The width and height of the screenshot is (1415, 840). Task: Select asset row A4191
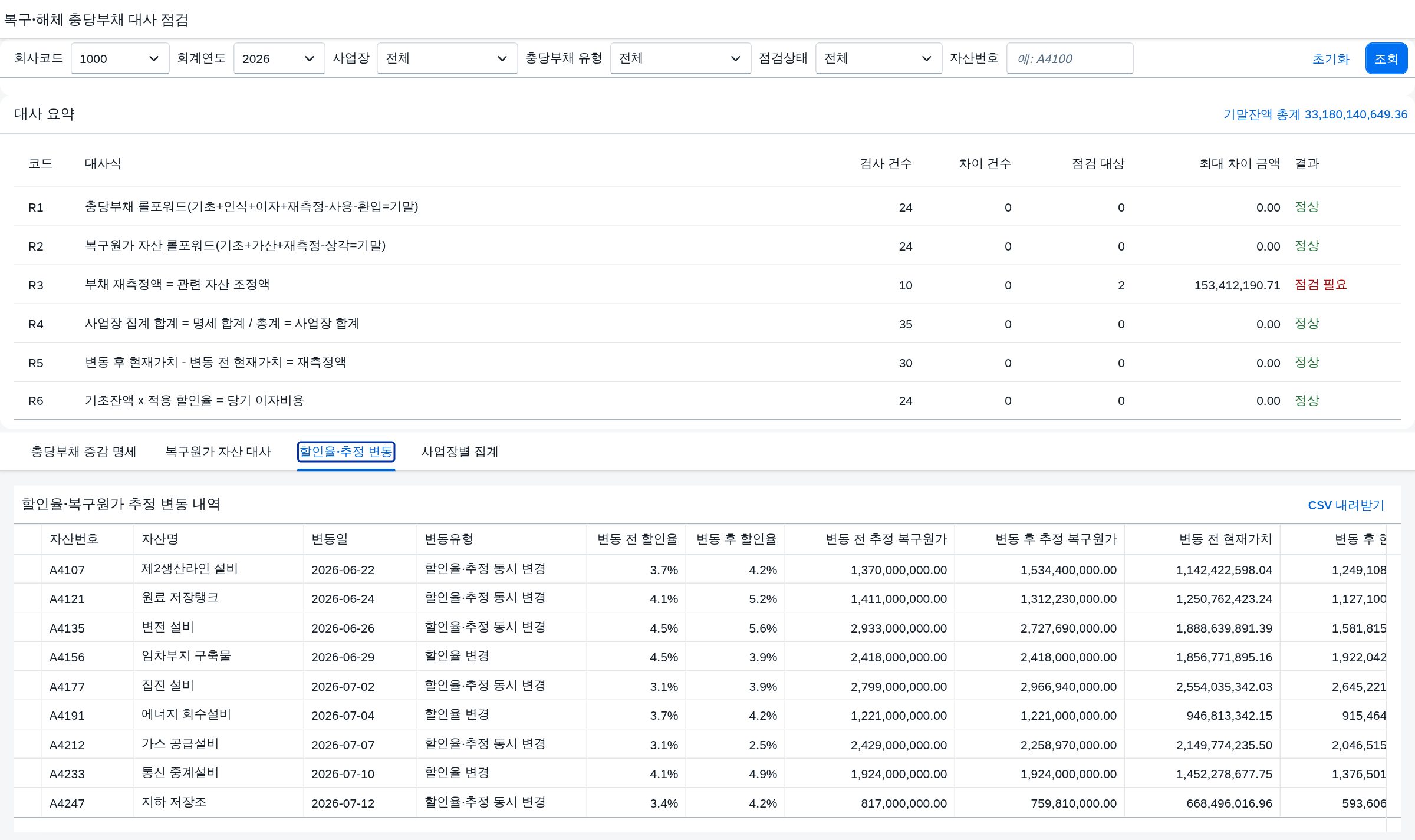point(700,715)
